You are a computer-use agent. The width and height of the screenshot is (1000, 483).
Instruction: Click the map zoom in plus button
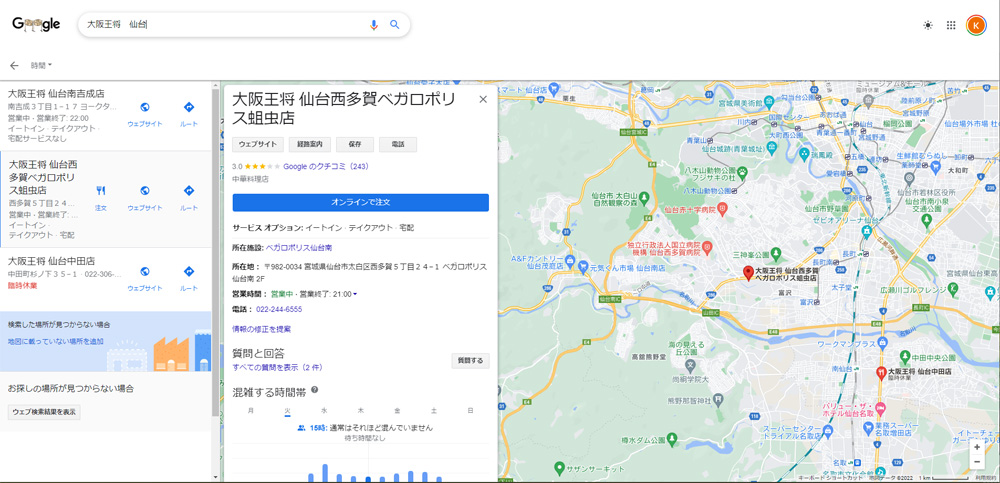tap(977, 447)
